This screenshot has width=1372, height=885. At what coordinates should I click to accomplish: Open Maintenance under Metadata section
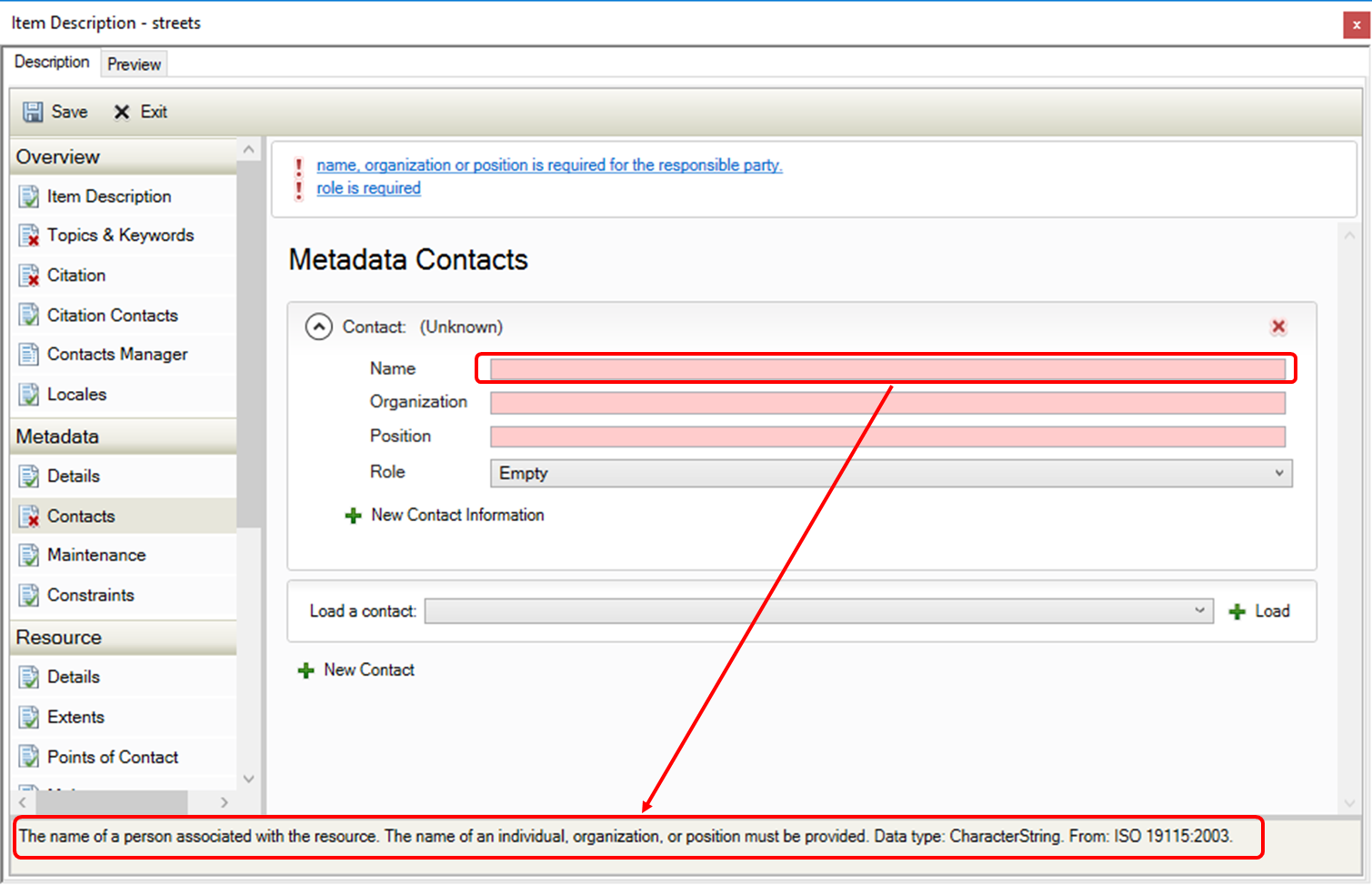pyautogui.click(x=96, y=555)
